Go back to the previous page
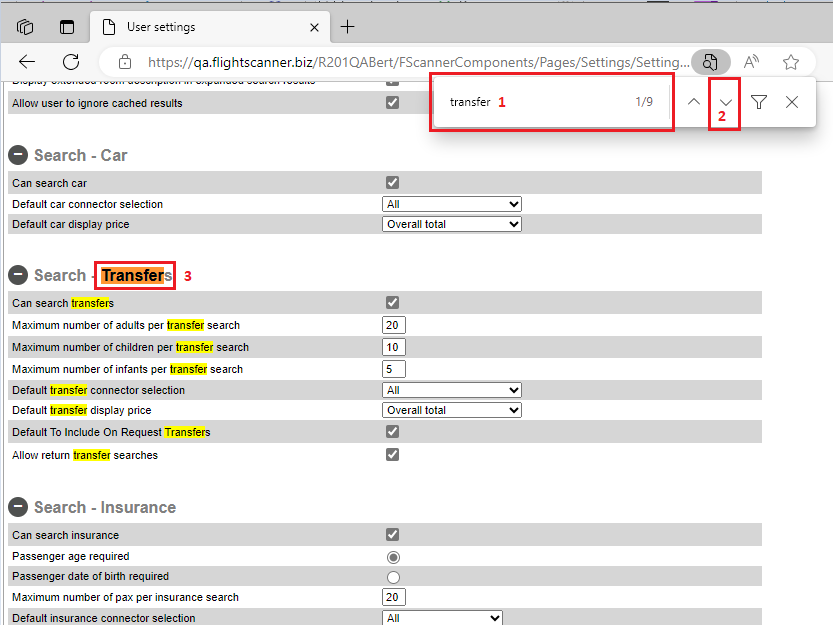The image size is (833, 625). 27,62
